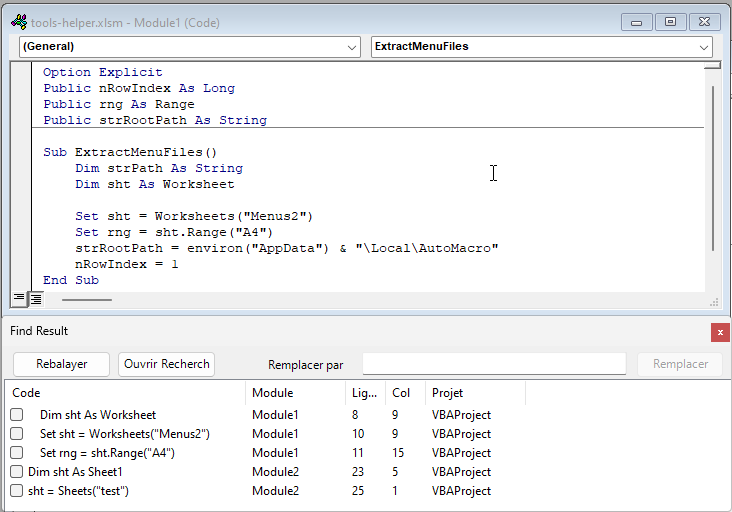Click the strRootPath = environ line
Viewport: 732px width, 512px height.
point(287,248)
